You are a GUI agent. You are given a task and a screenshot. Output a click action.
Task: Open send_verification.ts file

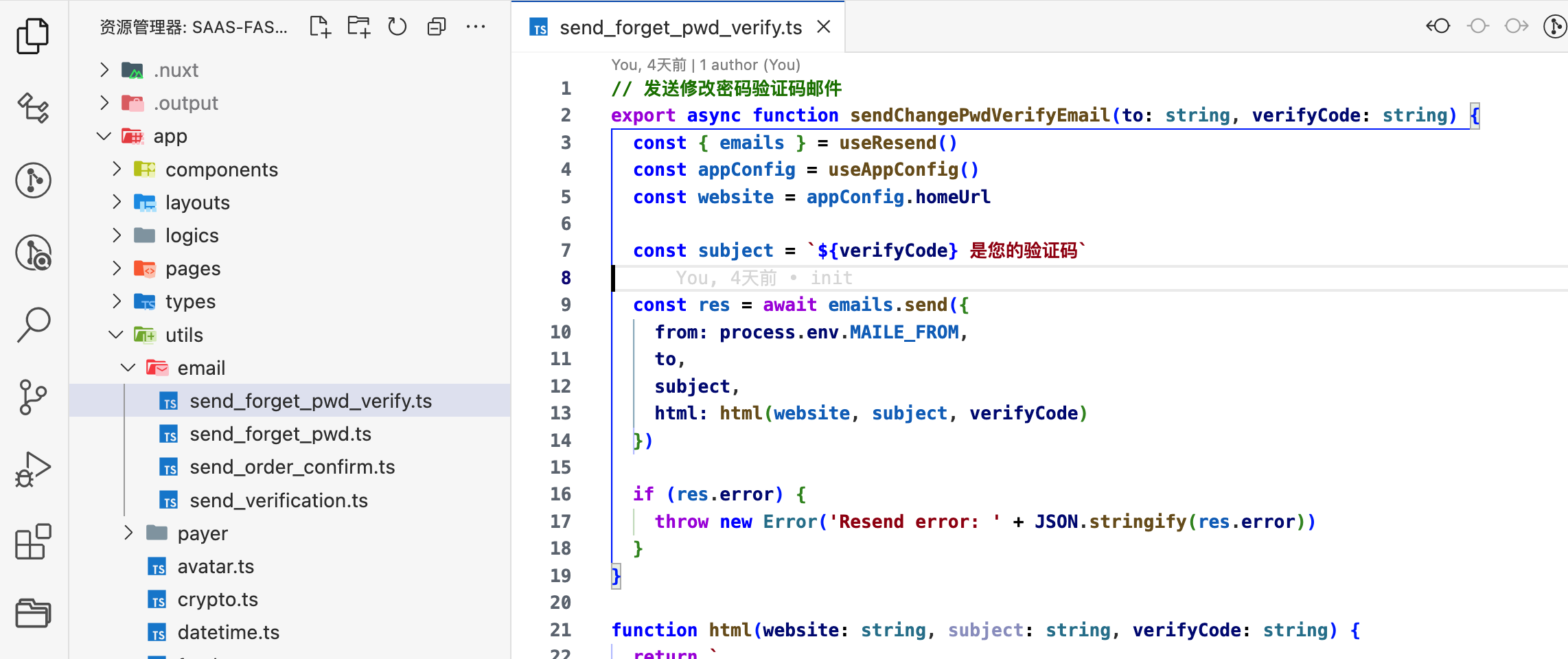tap(290, 500)
